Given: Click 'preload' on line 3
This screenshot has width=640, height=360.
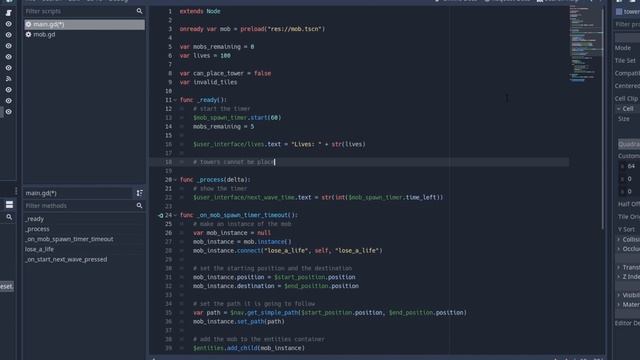Looking at the screenshot, I should (x=252, y=29).
